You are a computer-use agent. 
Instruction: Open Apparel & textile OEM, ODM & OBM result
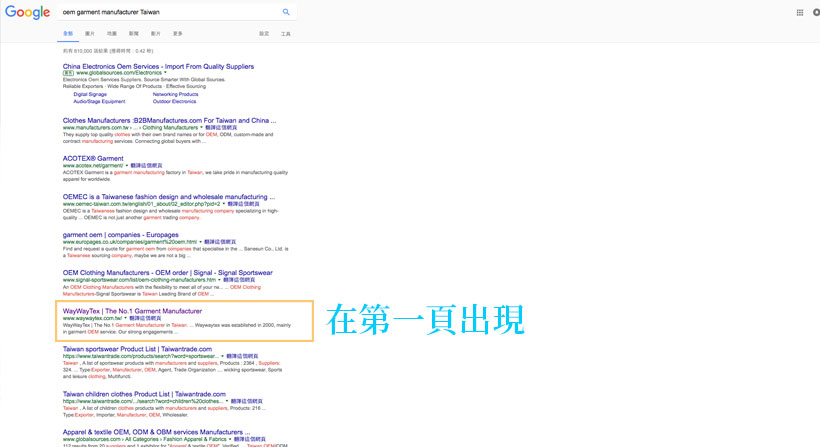point(156,432)
